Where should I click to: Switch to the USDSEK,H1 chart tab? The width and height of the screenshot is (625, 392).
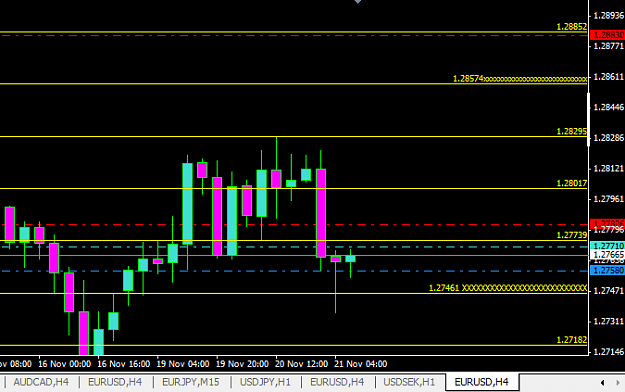[x=409, y=382]
